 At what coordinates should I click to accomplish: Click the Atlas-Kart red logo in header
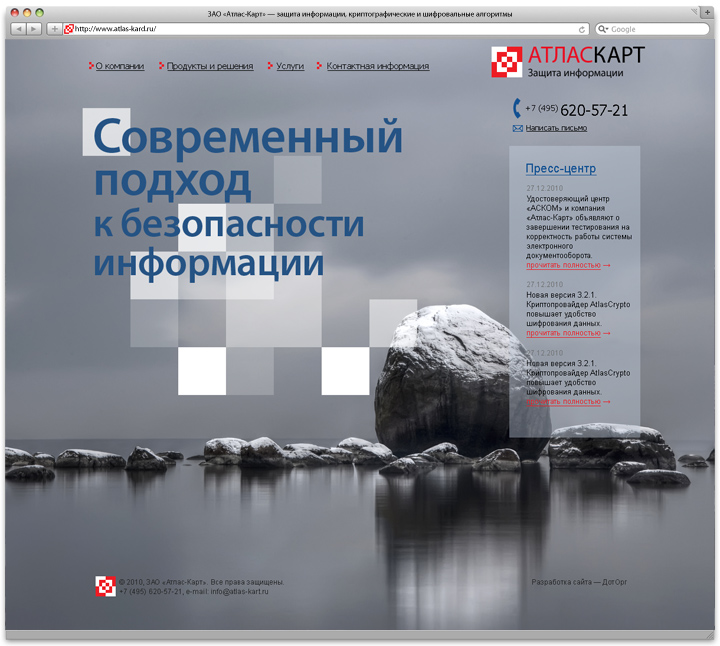tap(507, 62)
